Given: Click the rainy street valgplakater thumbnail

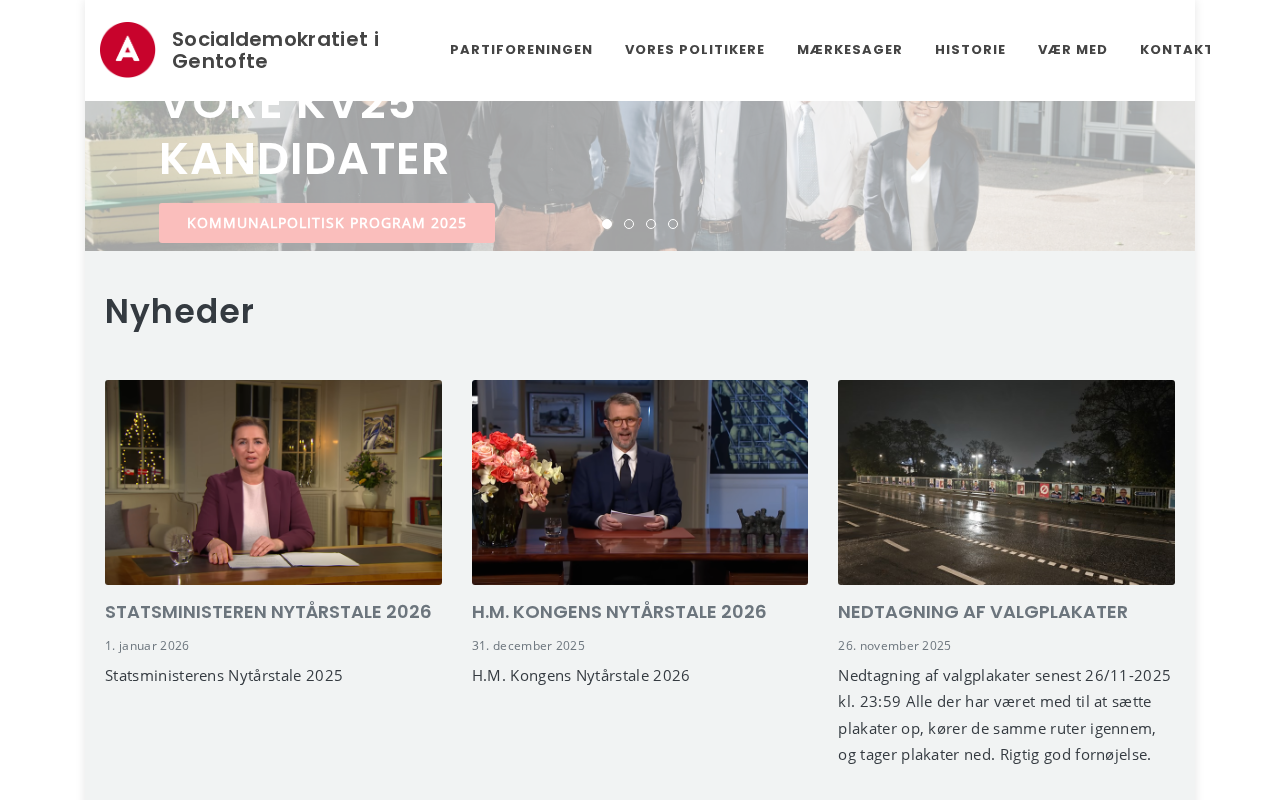Looking at the screenshot, I should point(1006,482).
